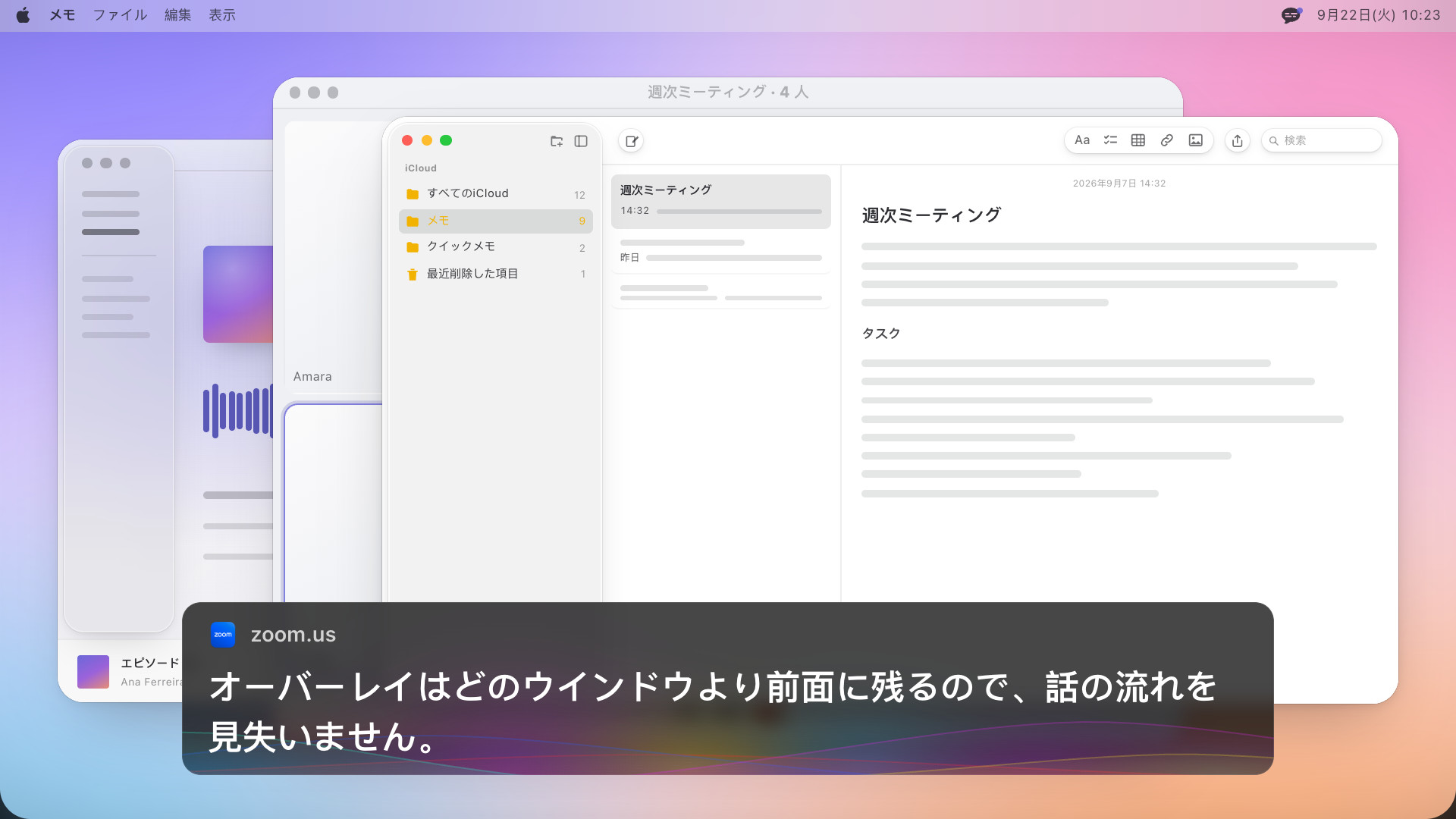Image resolution: width=1456 pixels, height=819 pixels.
Task: Click the zoom app icon in overlay
Action: [223, 635]
